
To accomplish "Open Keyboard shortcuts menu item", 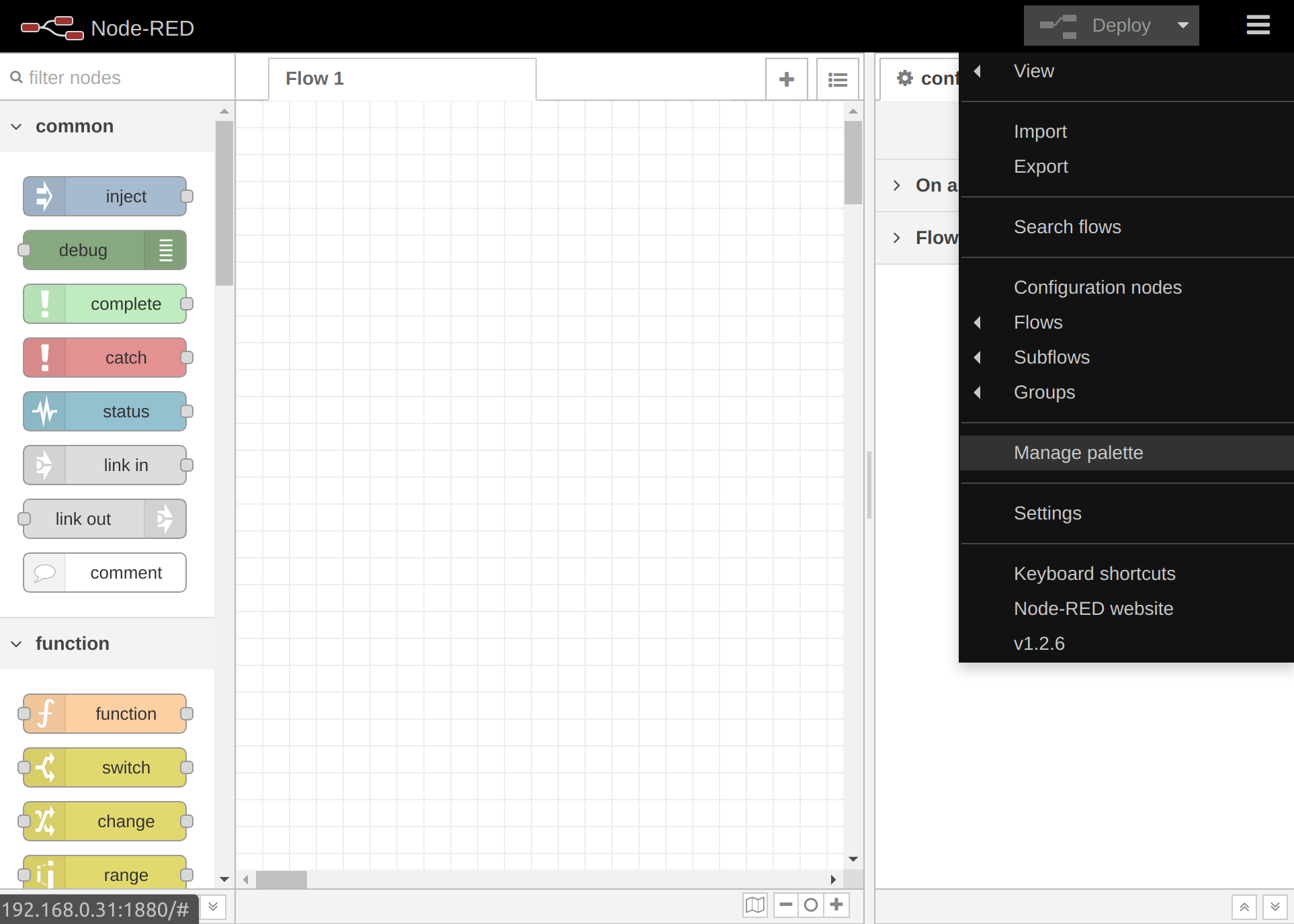I will 1127,574.
